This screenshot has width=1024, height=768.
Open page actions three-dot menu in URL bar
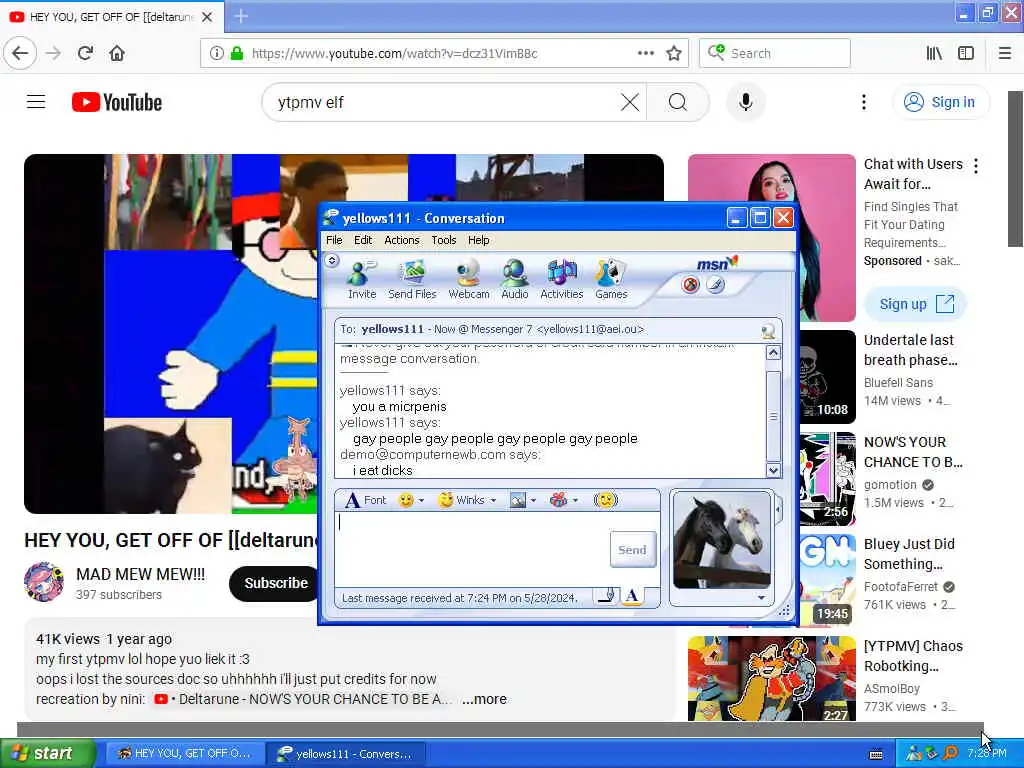(x=645, y=53)
